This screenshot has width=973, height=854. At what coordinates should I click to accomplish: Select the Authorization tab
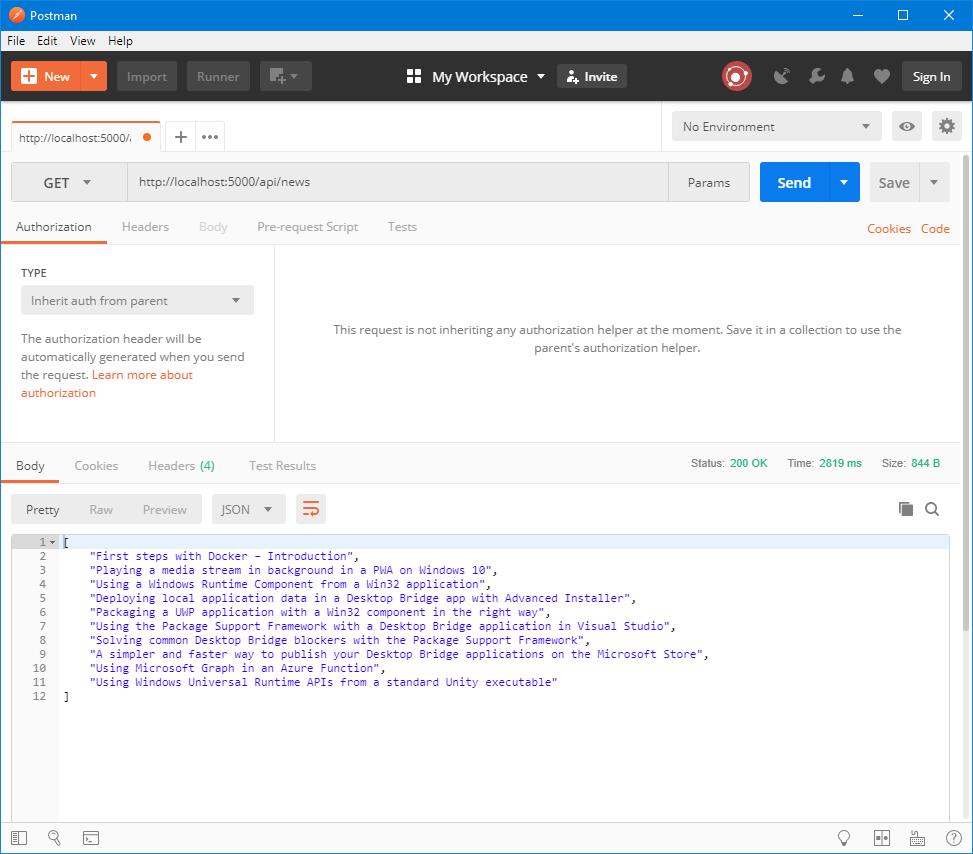click(x=54, y=227)
